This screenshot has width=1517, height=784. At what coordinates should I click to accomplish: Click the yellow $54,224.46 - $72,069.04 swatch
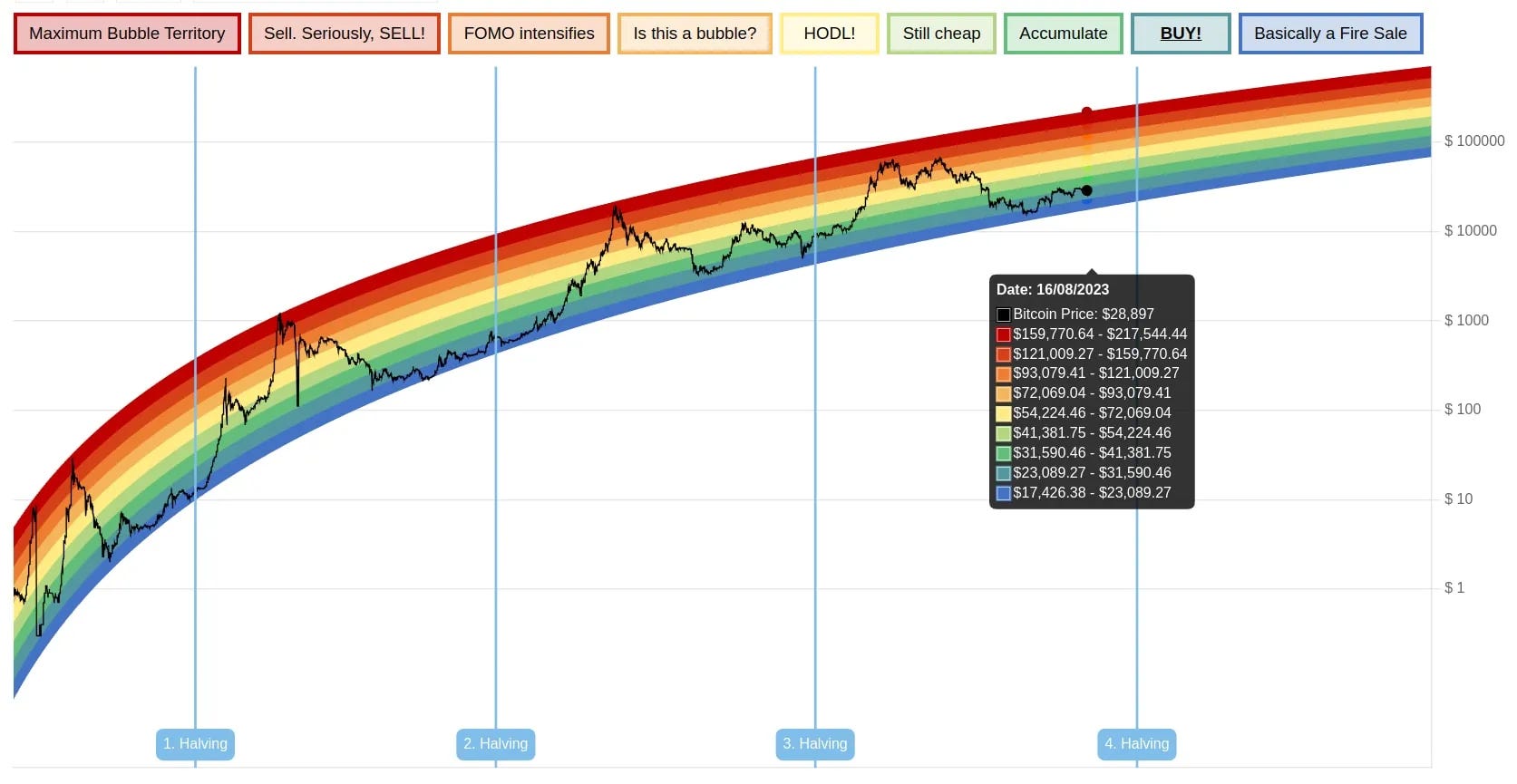click(1004, 413)
